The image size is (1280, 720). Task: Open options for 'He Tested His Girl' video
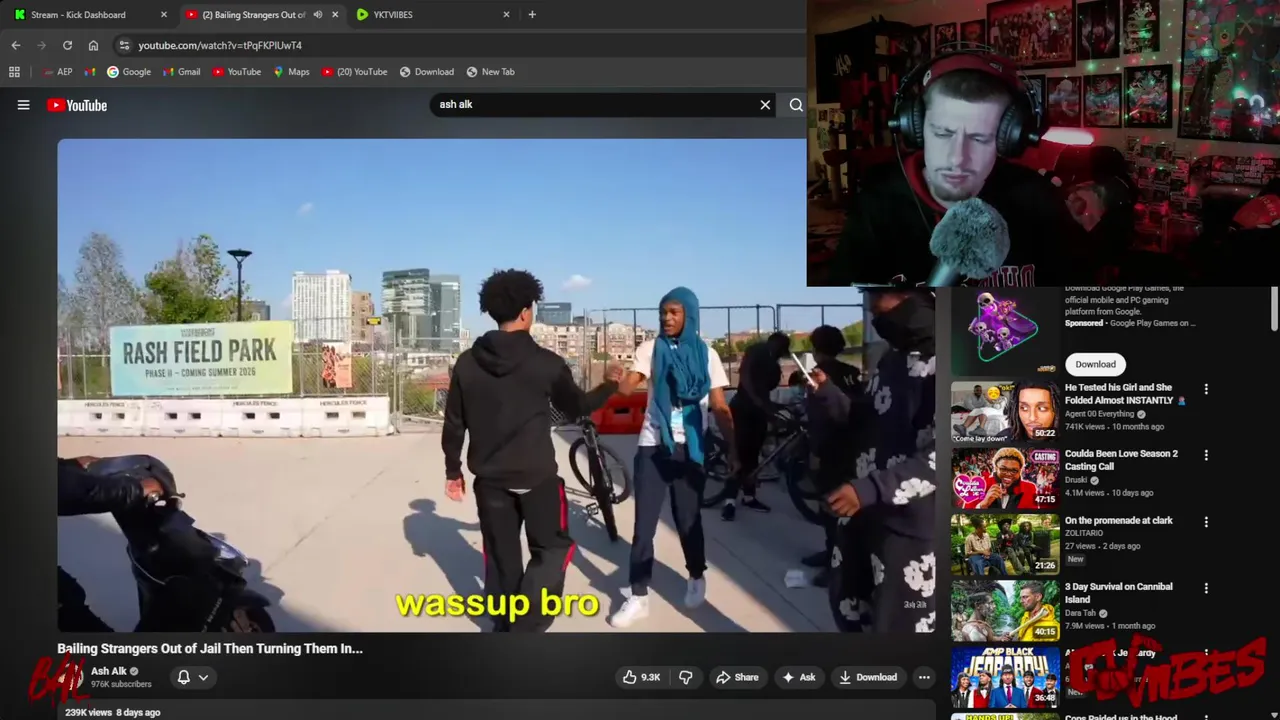pos(1206,389)
